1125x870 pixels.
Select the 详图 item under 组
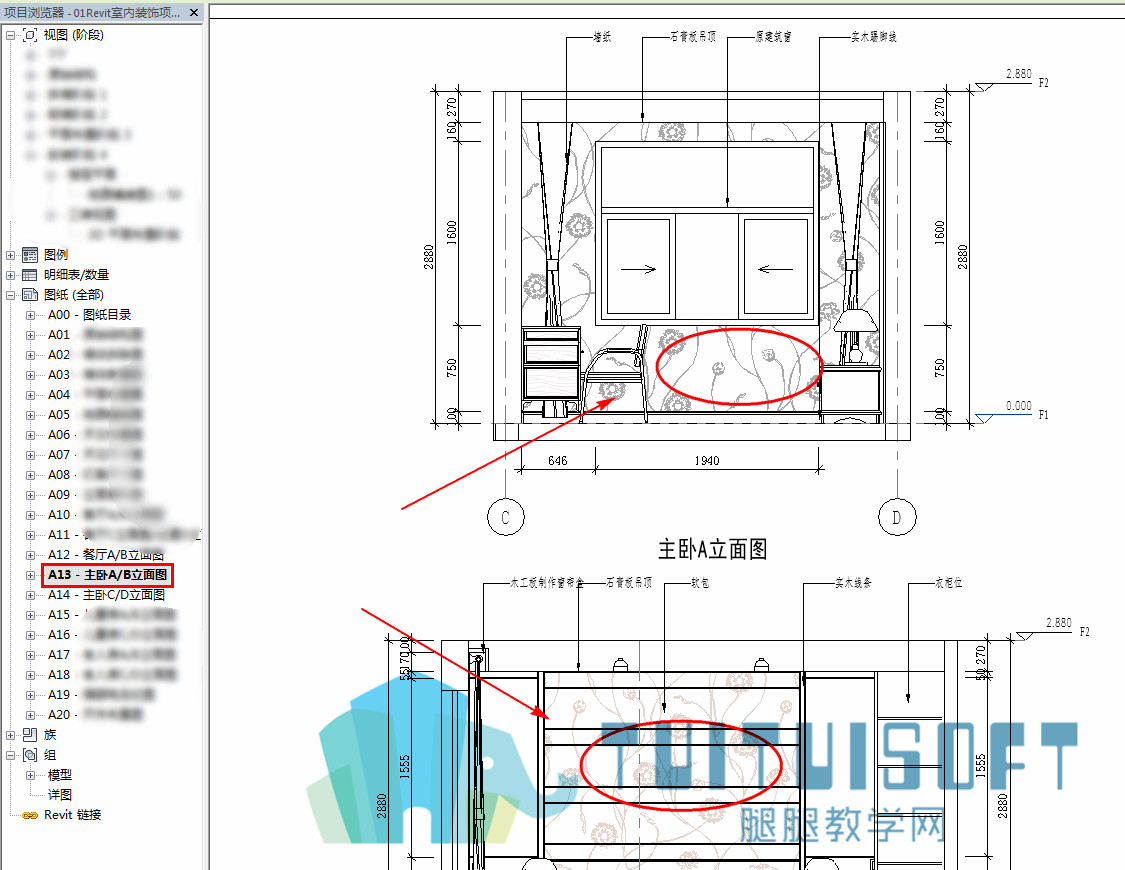click(x=60, y=795)
